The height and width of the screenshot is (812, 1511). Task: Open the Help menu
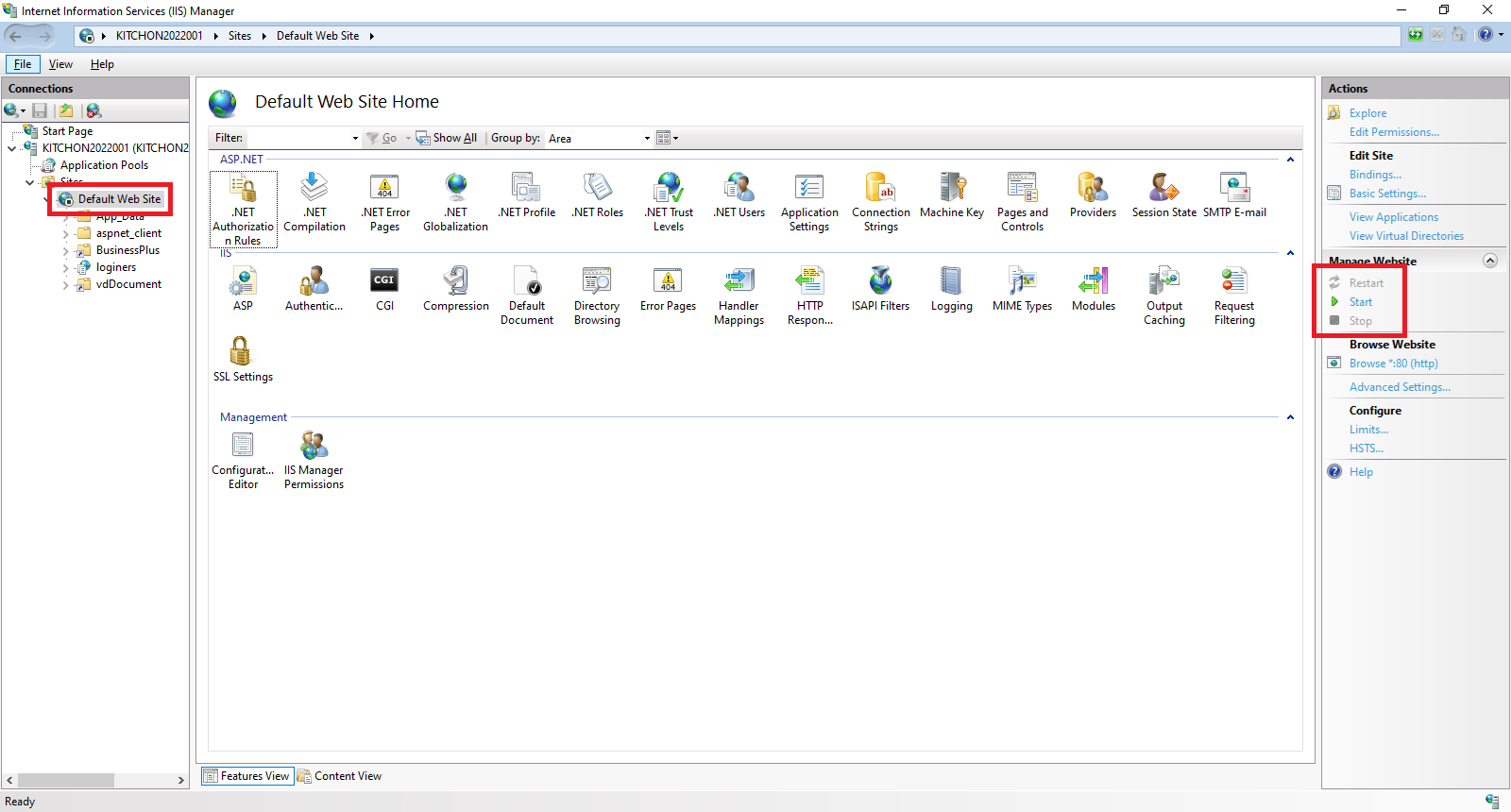(102, 64)
